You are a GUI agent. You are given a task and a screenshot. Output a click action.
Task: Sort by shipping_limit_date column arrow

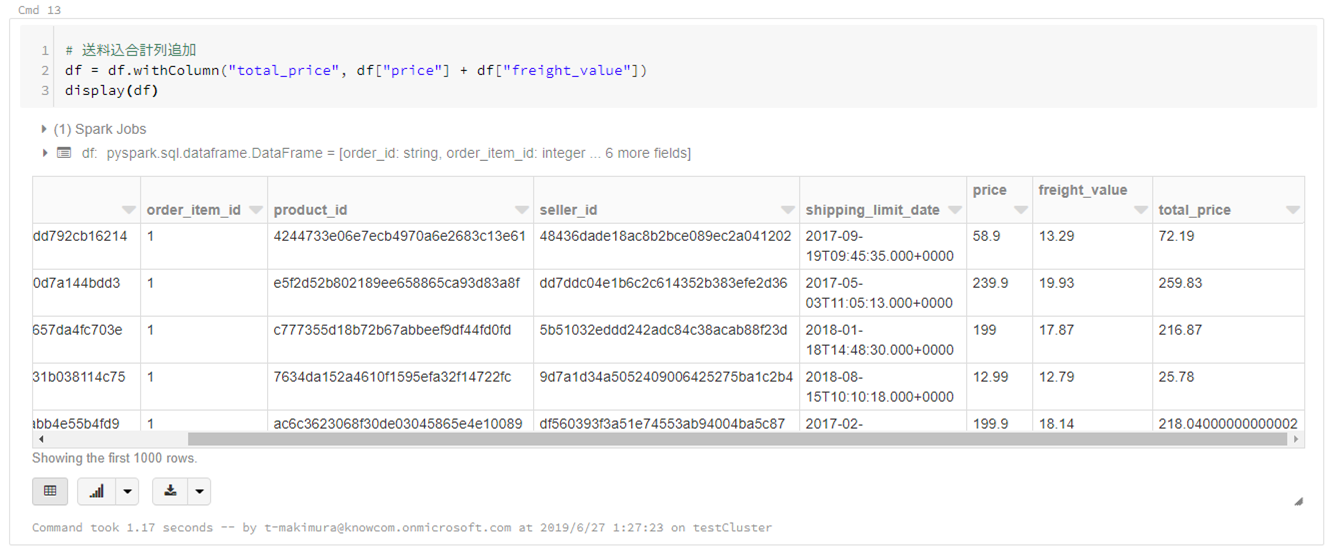point(954,210)
